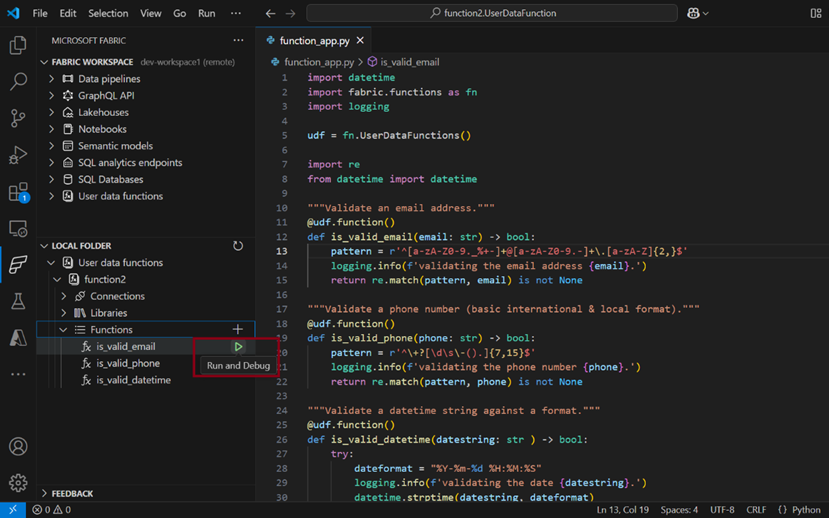829x518 pixels.
Task: Open the Run and Debug activity bar icon
Action: [x=18, y=155]
